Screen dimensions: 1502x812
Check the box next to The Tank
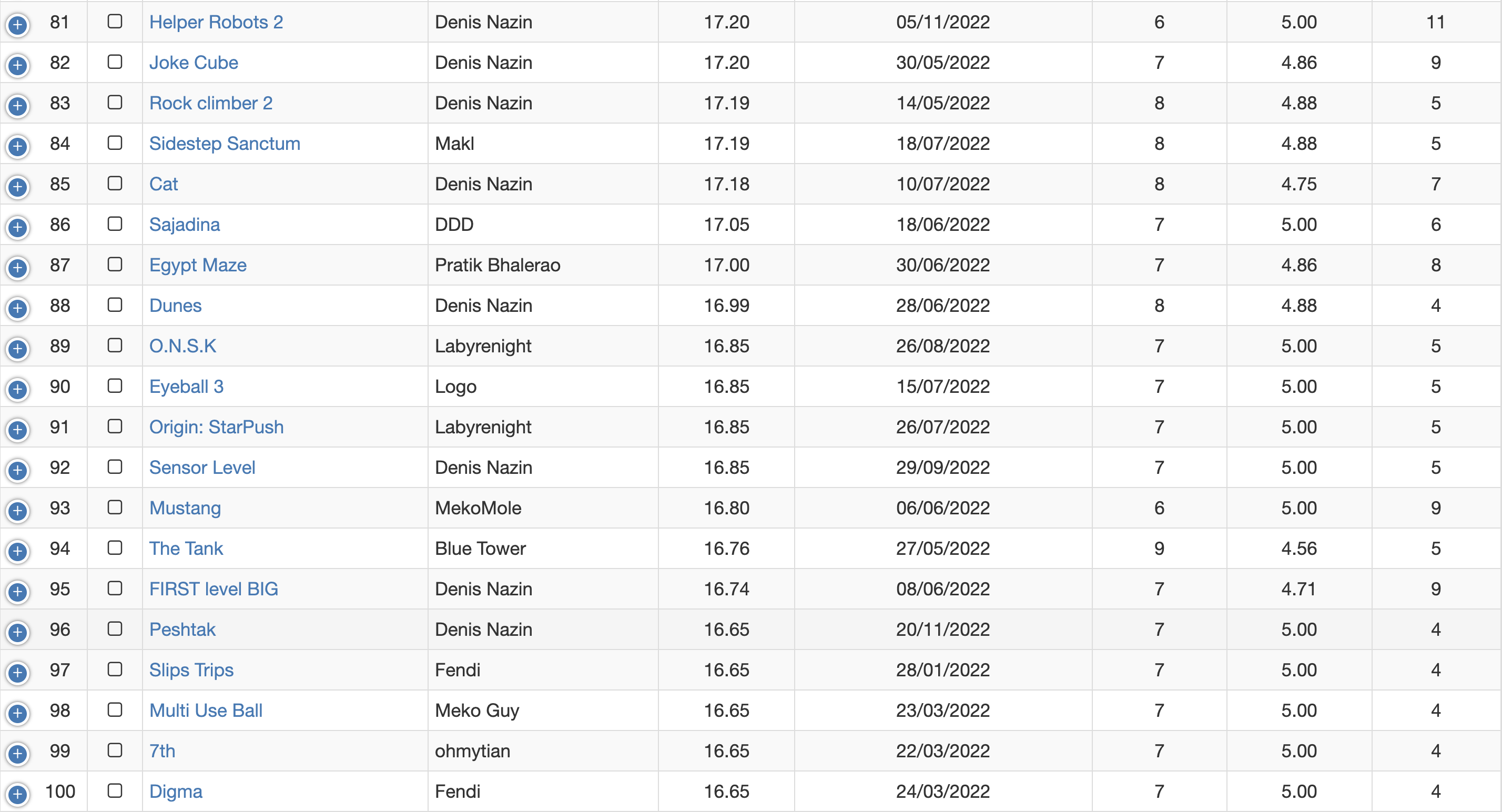point(115,548)
